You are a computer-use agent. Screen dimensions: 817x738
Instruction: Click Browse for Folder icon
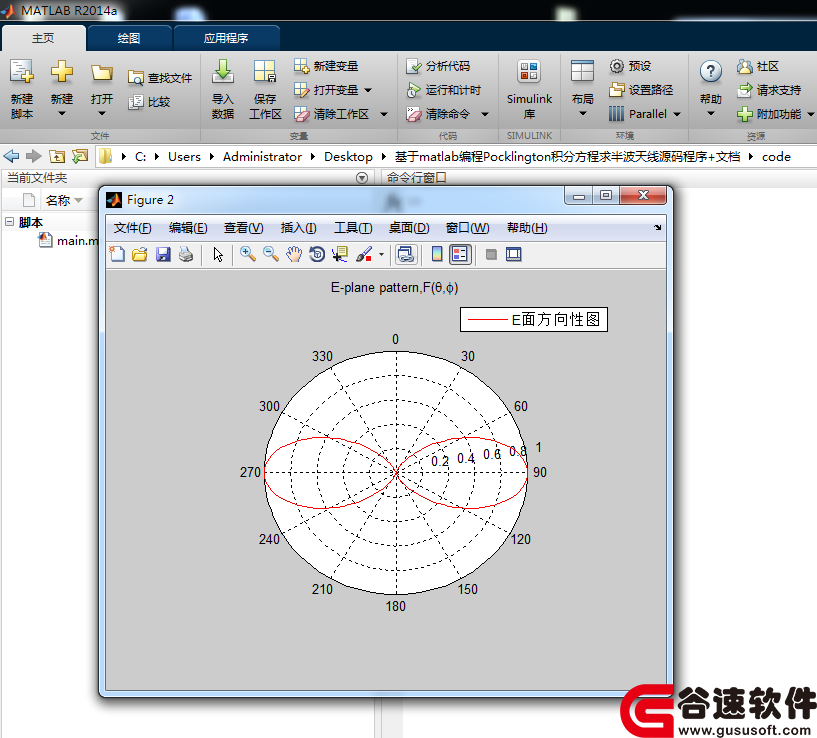tap(80, 156)
